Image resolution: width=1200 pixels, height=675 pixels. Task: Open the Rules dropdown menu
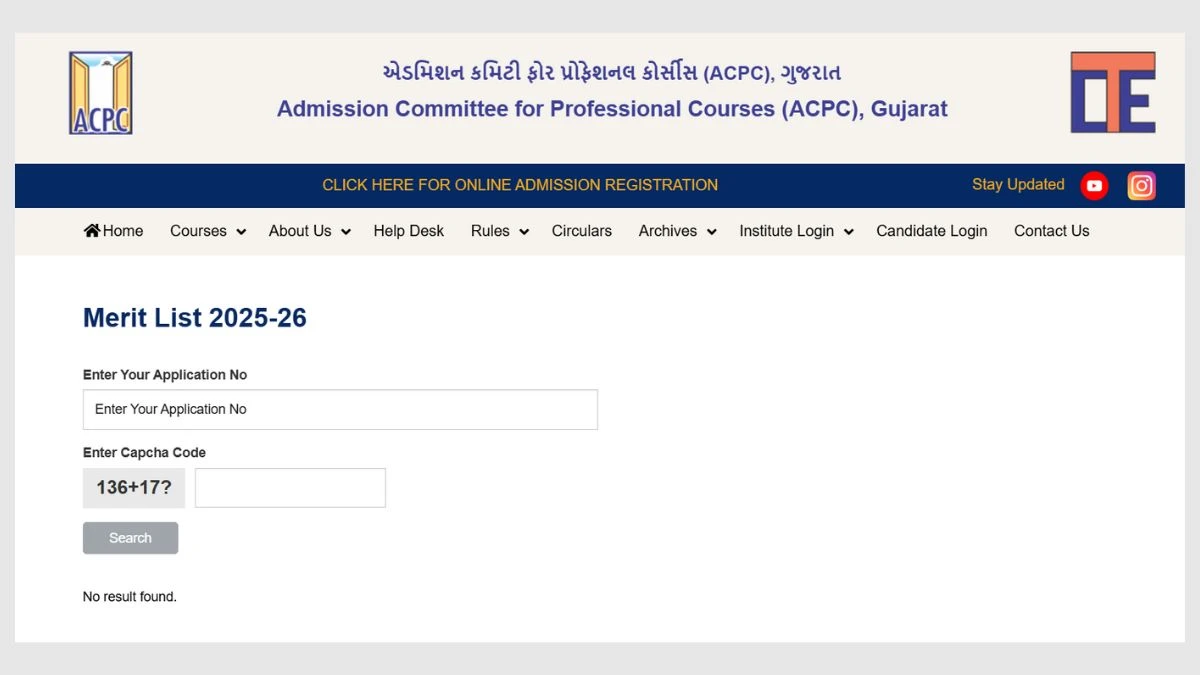(500, 231)
